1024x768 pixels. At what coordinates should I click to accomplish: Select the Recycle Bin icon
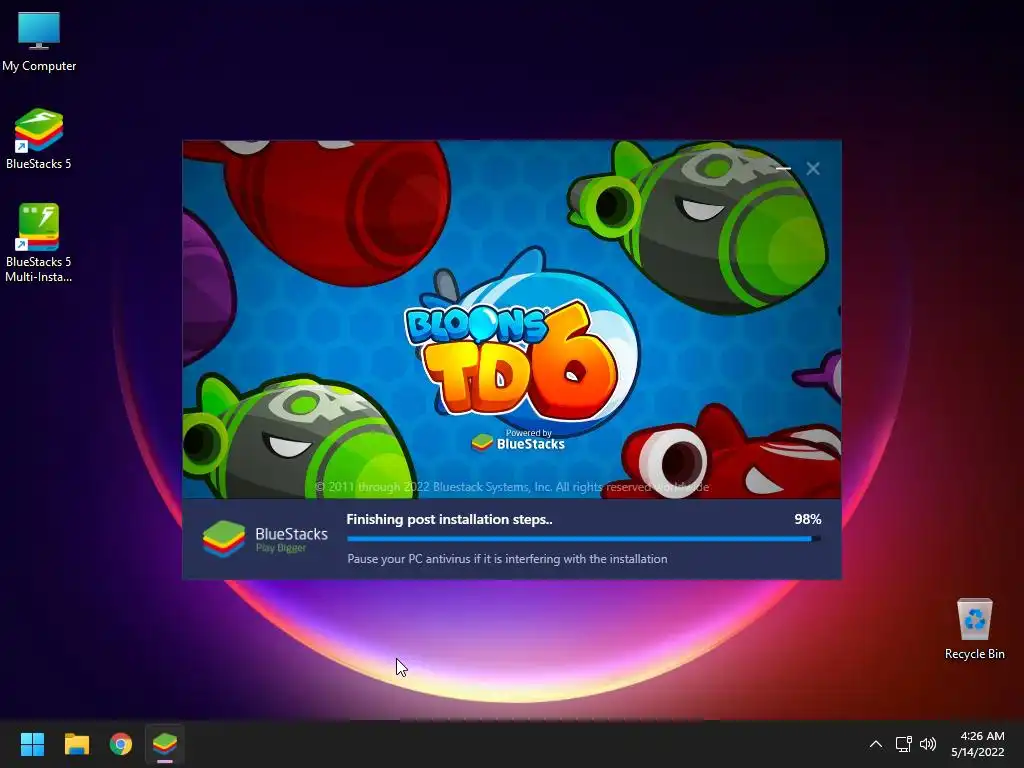974,629
